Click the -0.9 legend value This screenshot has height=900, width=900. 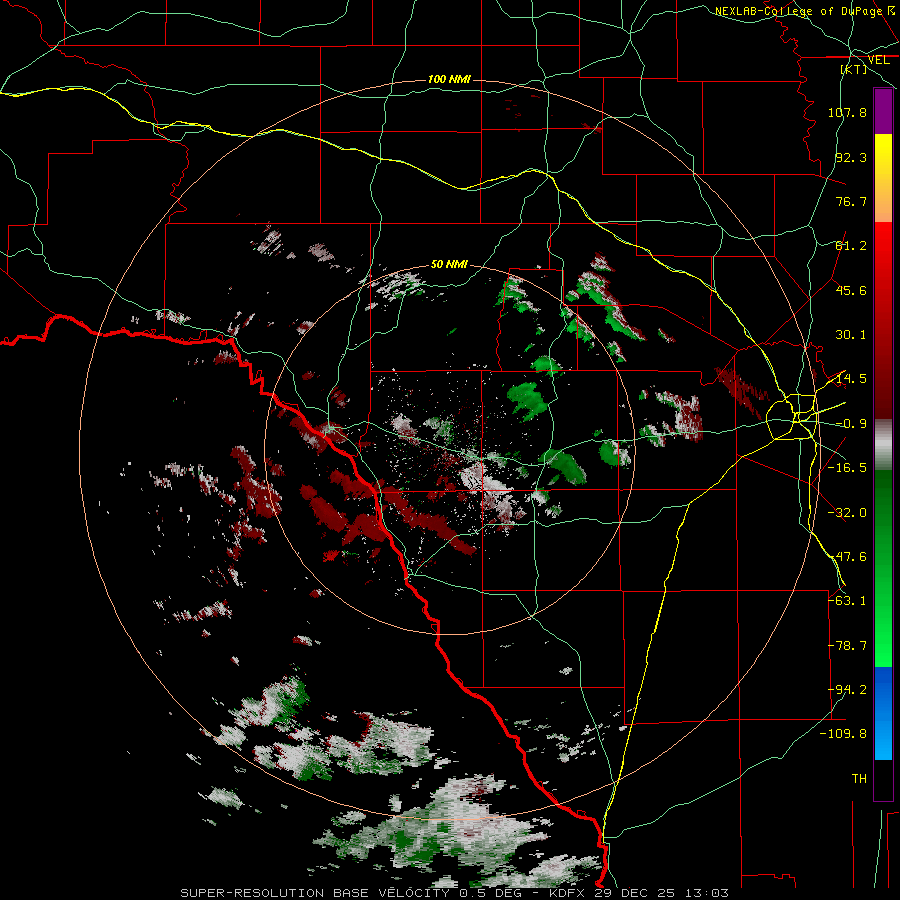pyautogui.click(x=851, y=424)
